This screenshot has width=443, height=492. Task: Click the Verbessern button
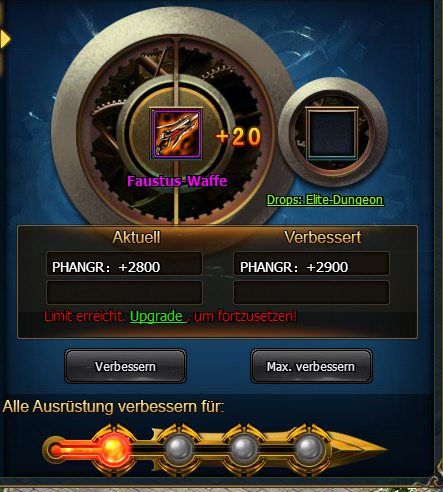point(125,366)
